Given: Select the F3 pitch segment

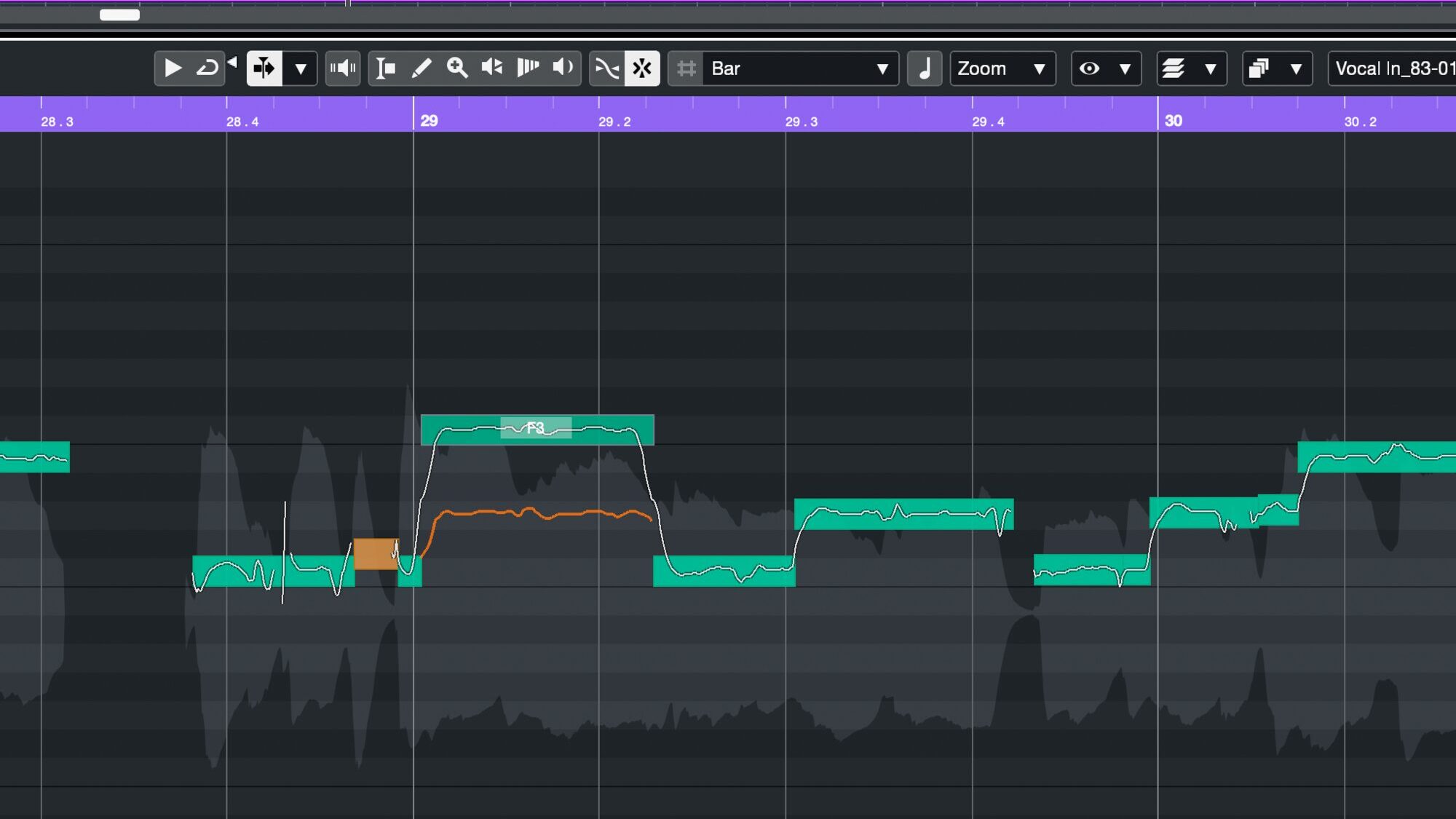Looking at the screenshot, I should coord(537,429).
